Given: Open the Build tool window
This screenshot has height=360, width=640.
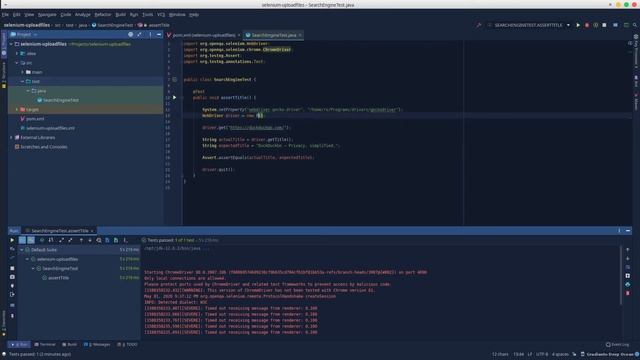Looking at the screenshot, I should click(x=69, y=344).
